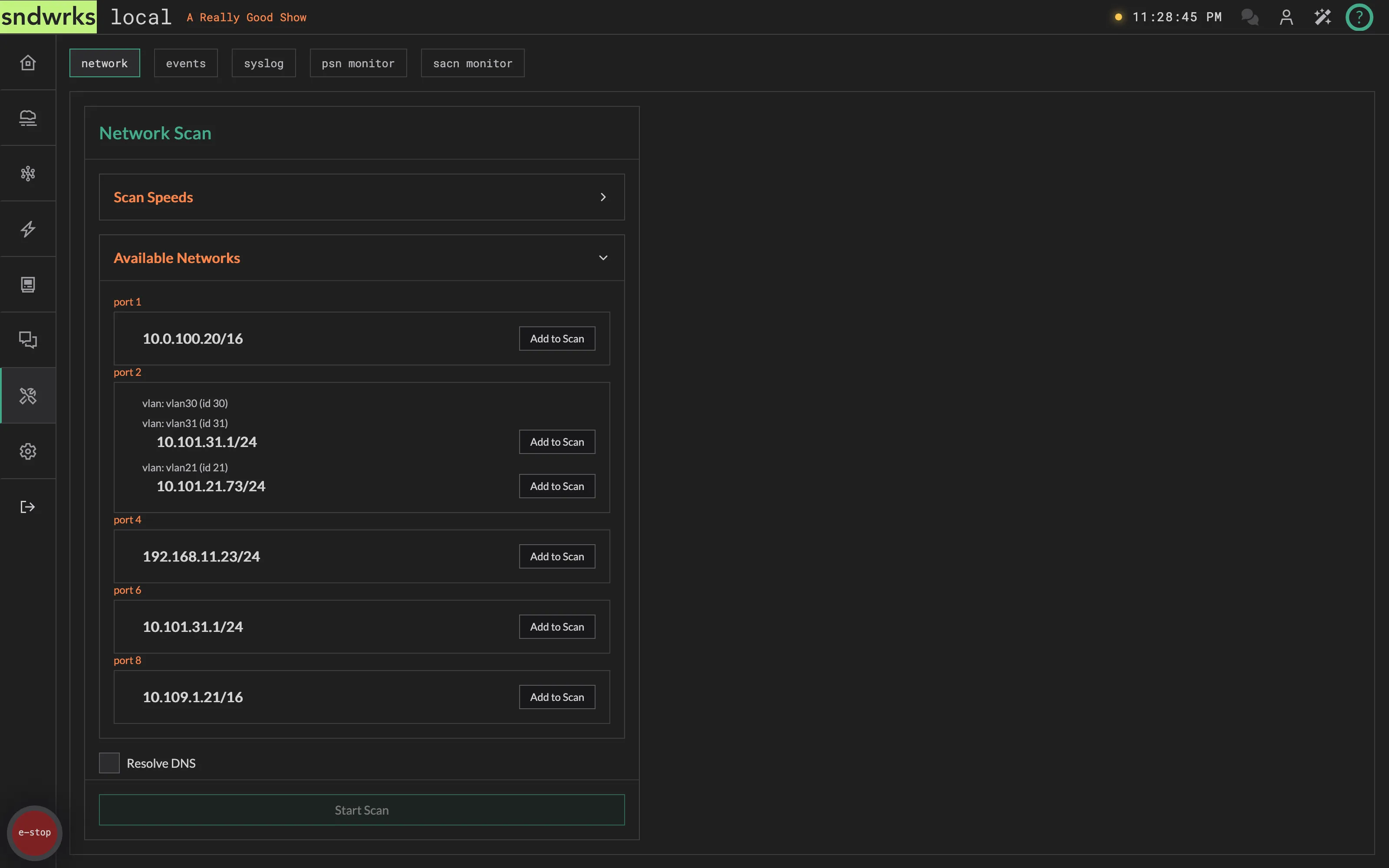Open the syslog tab
The height and width of the screenshot is (868, 1389).
263,63
